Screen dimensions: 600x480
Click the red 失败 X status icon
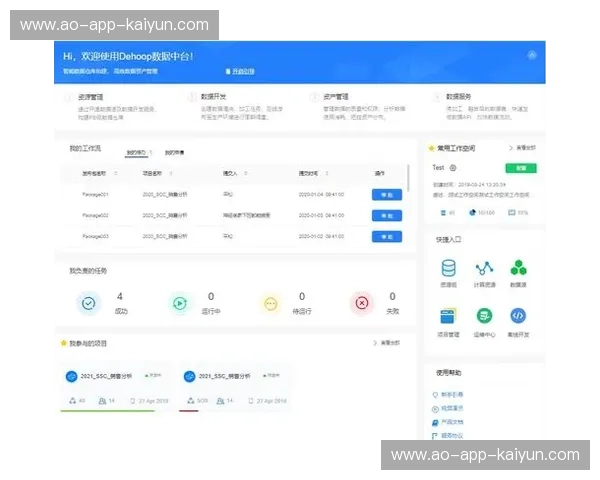362,303
